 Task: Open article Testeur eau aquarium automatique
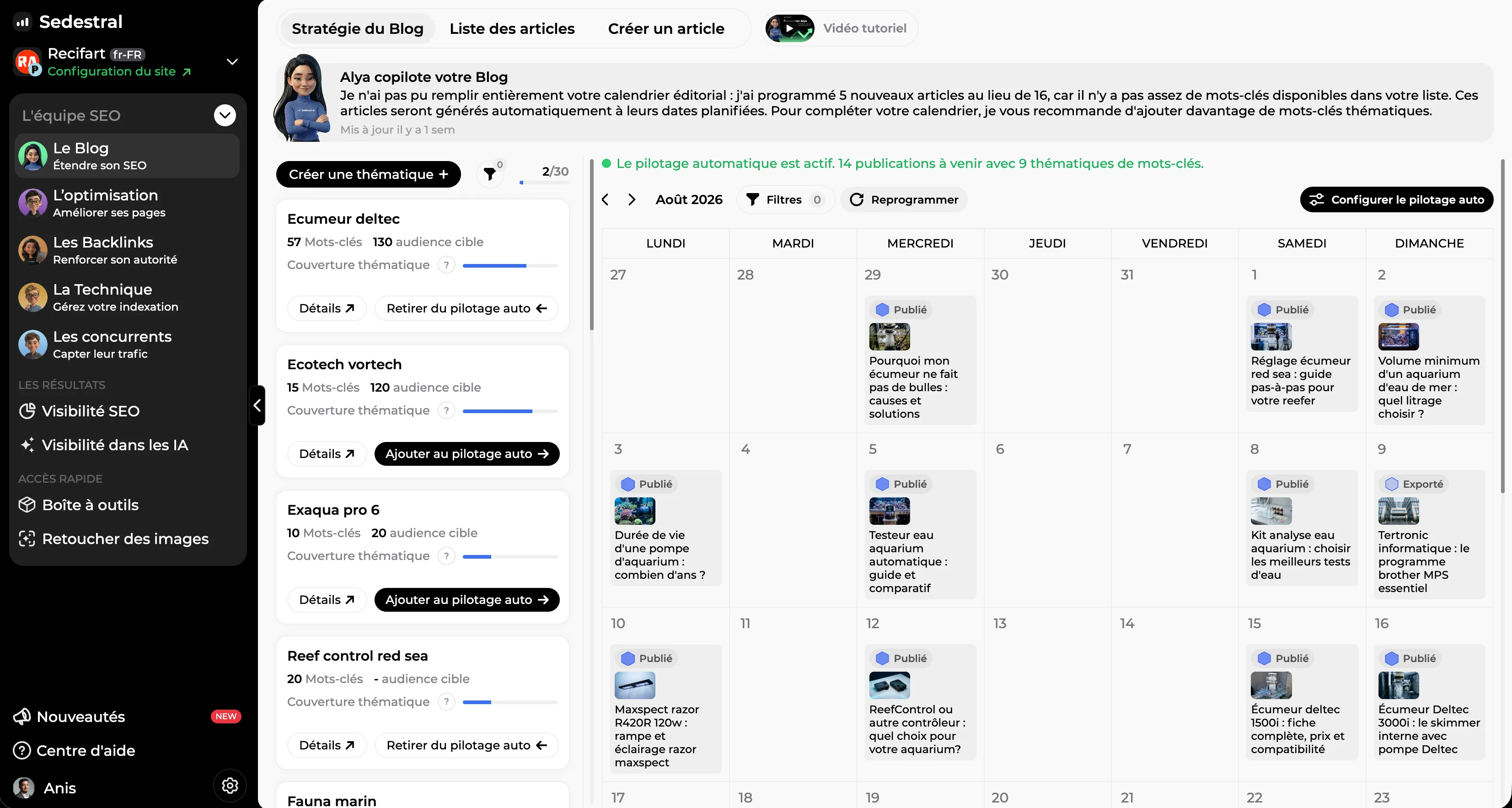(x=919, y=534)
